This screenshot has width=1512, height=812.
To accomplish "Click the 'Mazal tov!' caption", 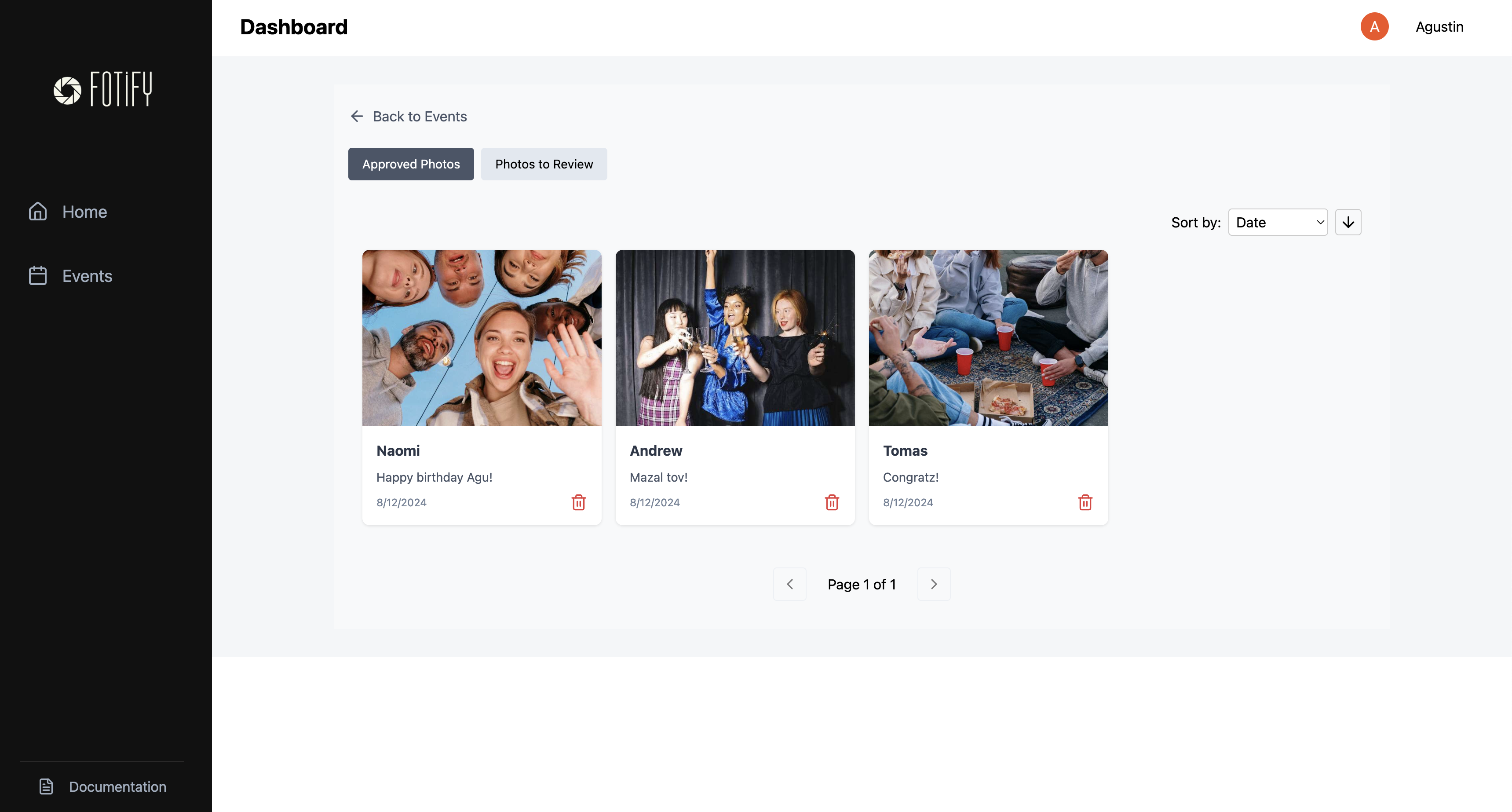I will 658,477.
